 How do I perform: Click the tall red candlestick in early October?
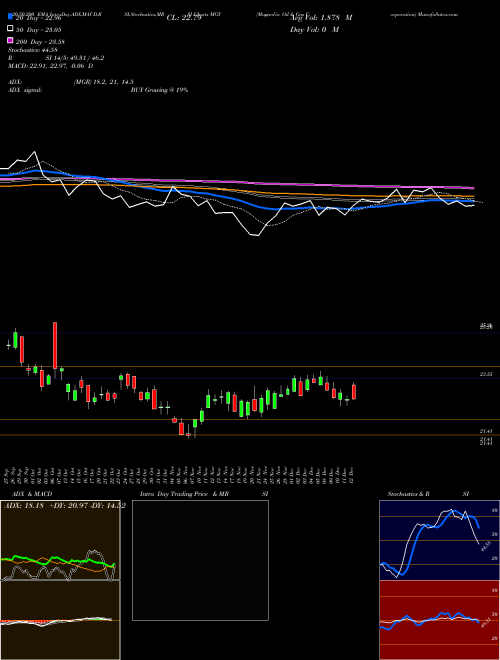[55, 345]
